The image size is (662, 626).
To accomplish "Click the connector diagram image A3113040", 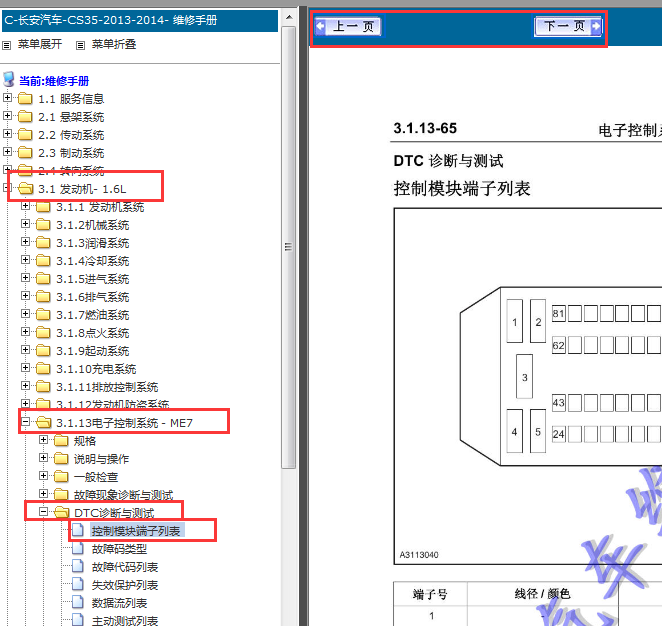I will pyautogui.click(x=528, y=386).
